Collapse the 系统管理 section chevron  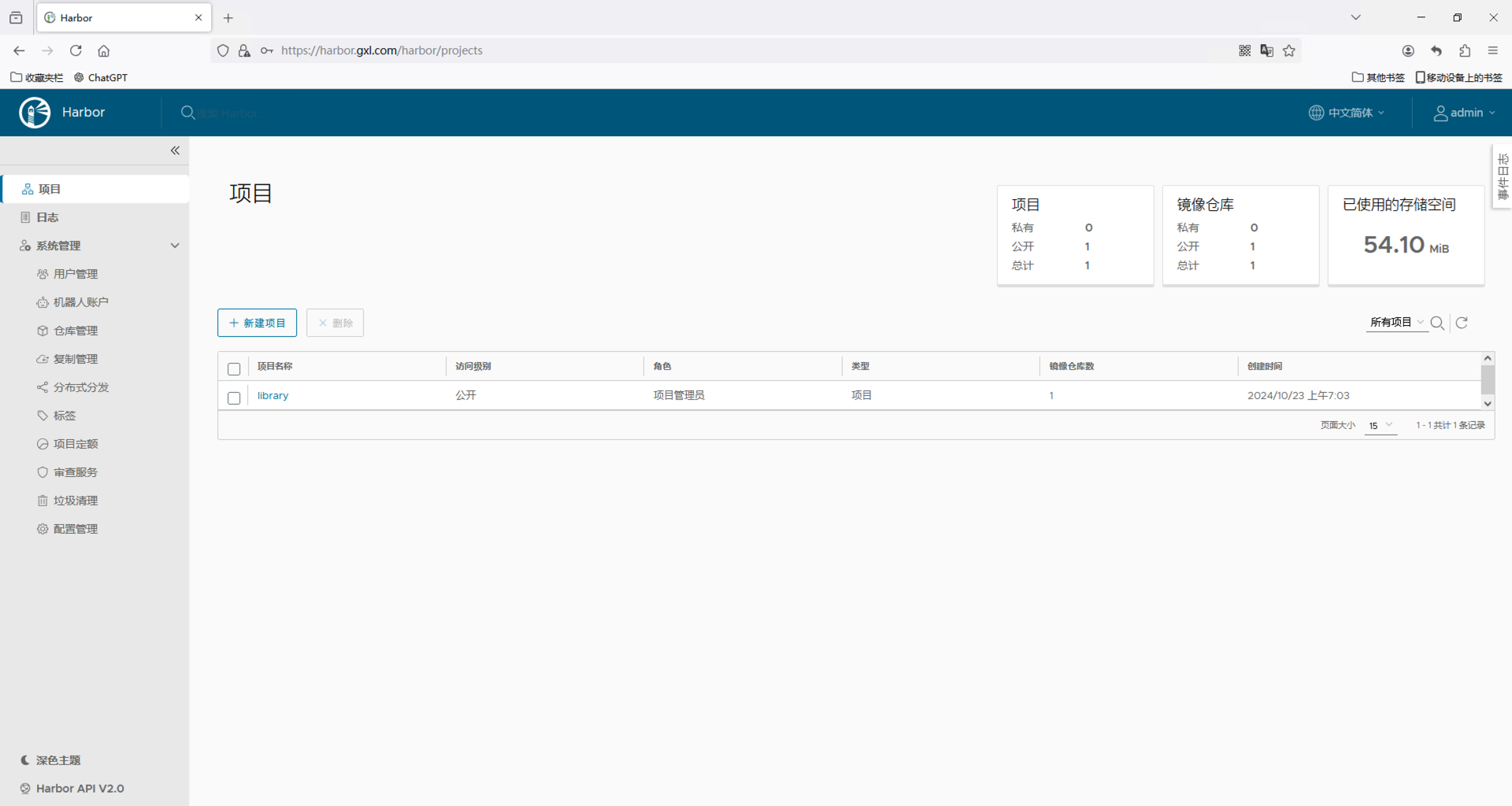[175, 246]
